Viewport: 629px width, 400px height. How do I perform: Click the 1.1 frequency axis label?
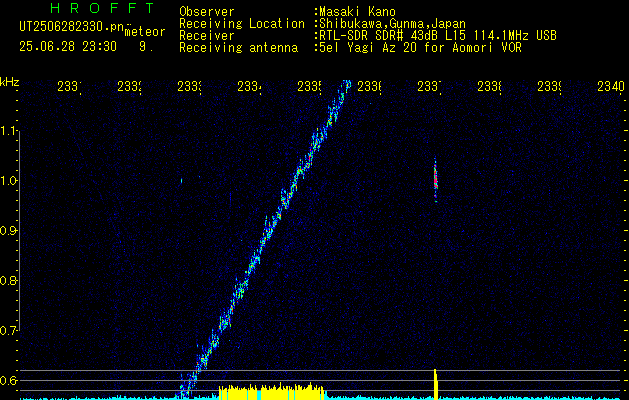pyautogui.click(x=9, y=131)
